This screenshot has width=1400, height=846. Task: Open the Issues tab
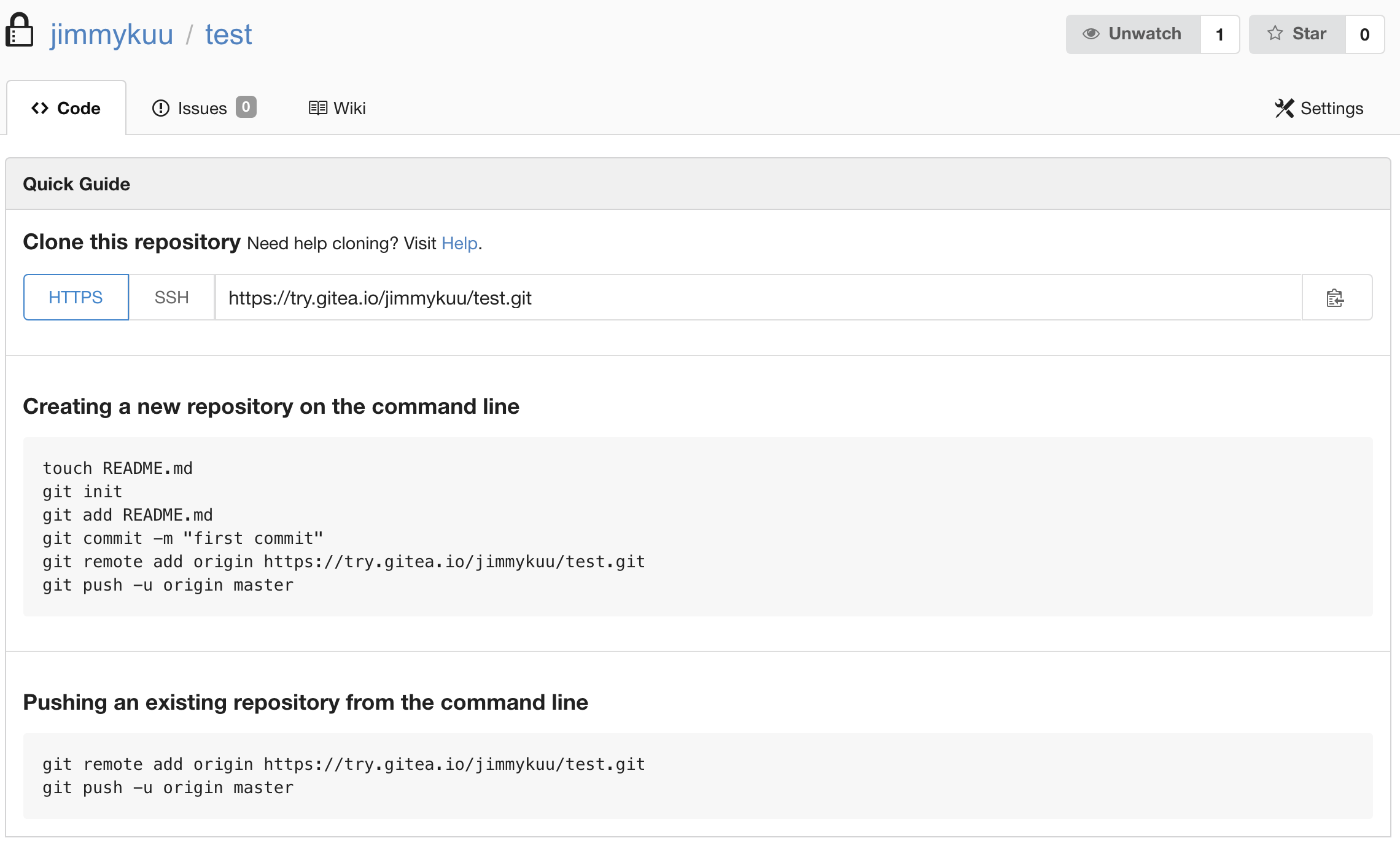(203, 109)
